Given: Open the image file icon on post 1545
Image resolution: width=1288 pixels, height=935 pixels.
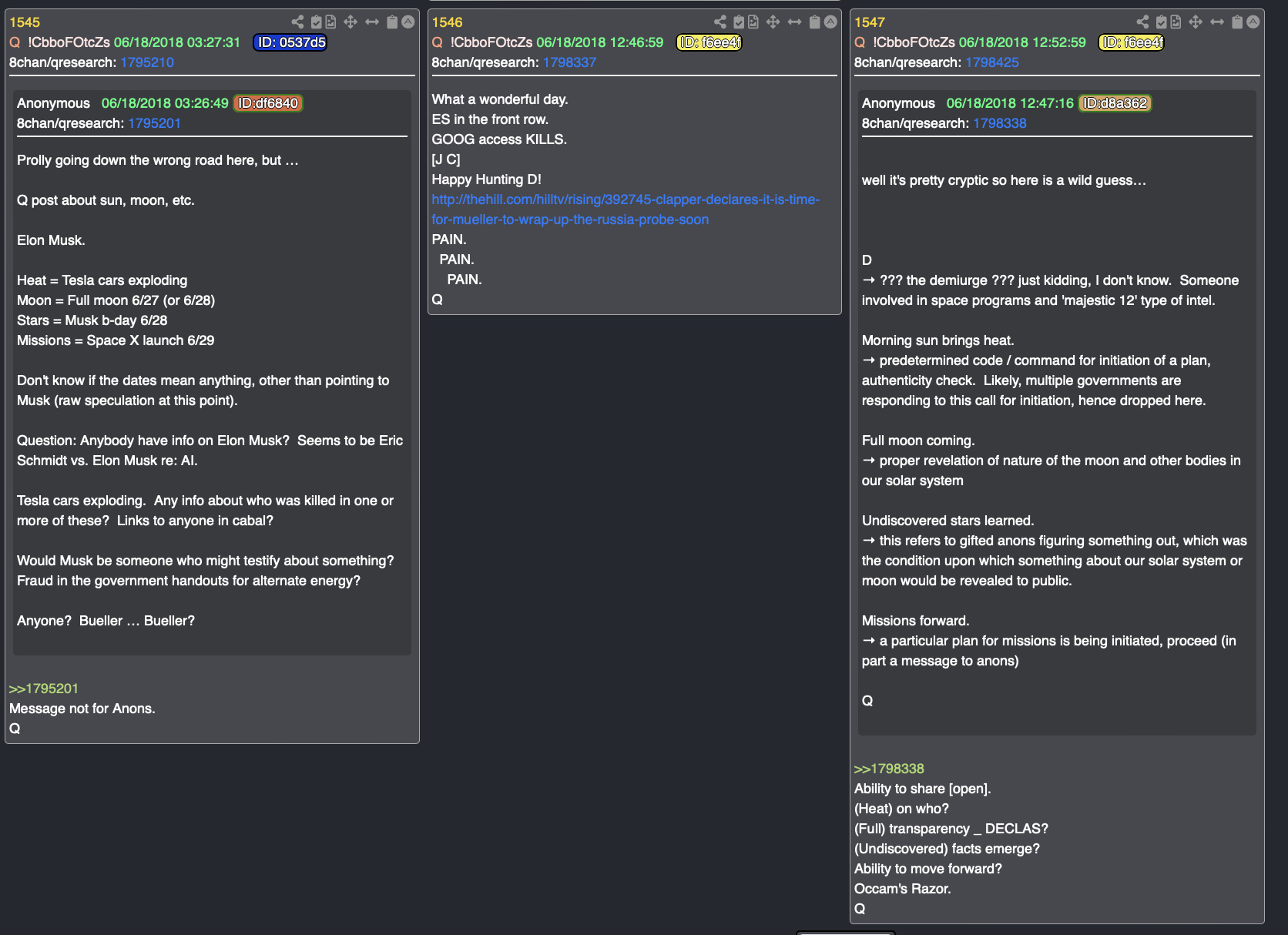Looking at the screenshot, I should [330, 22].
